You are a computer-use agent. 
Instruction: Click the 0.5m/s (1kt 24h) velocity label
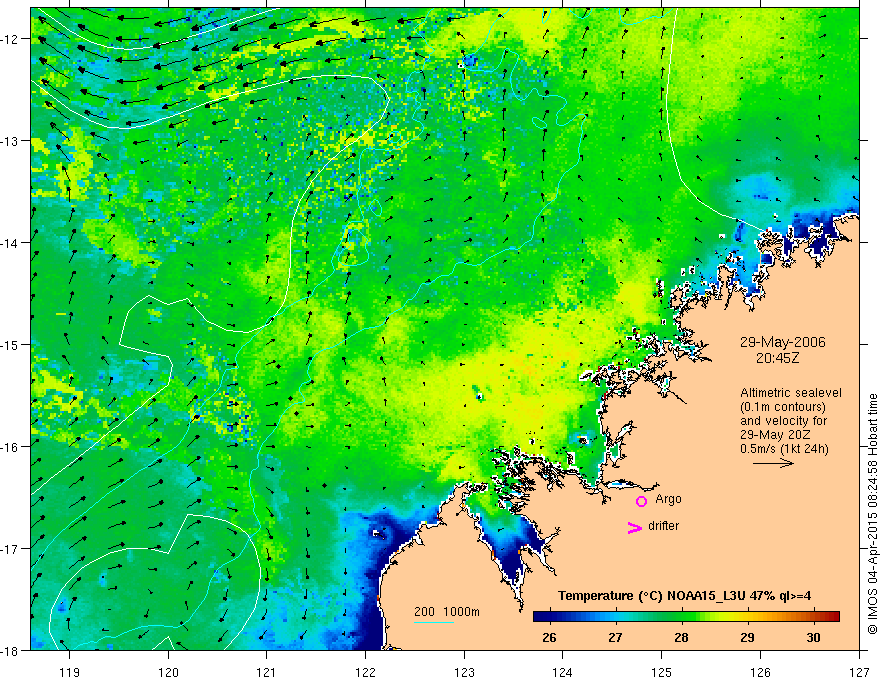[x=784, y=449]
